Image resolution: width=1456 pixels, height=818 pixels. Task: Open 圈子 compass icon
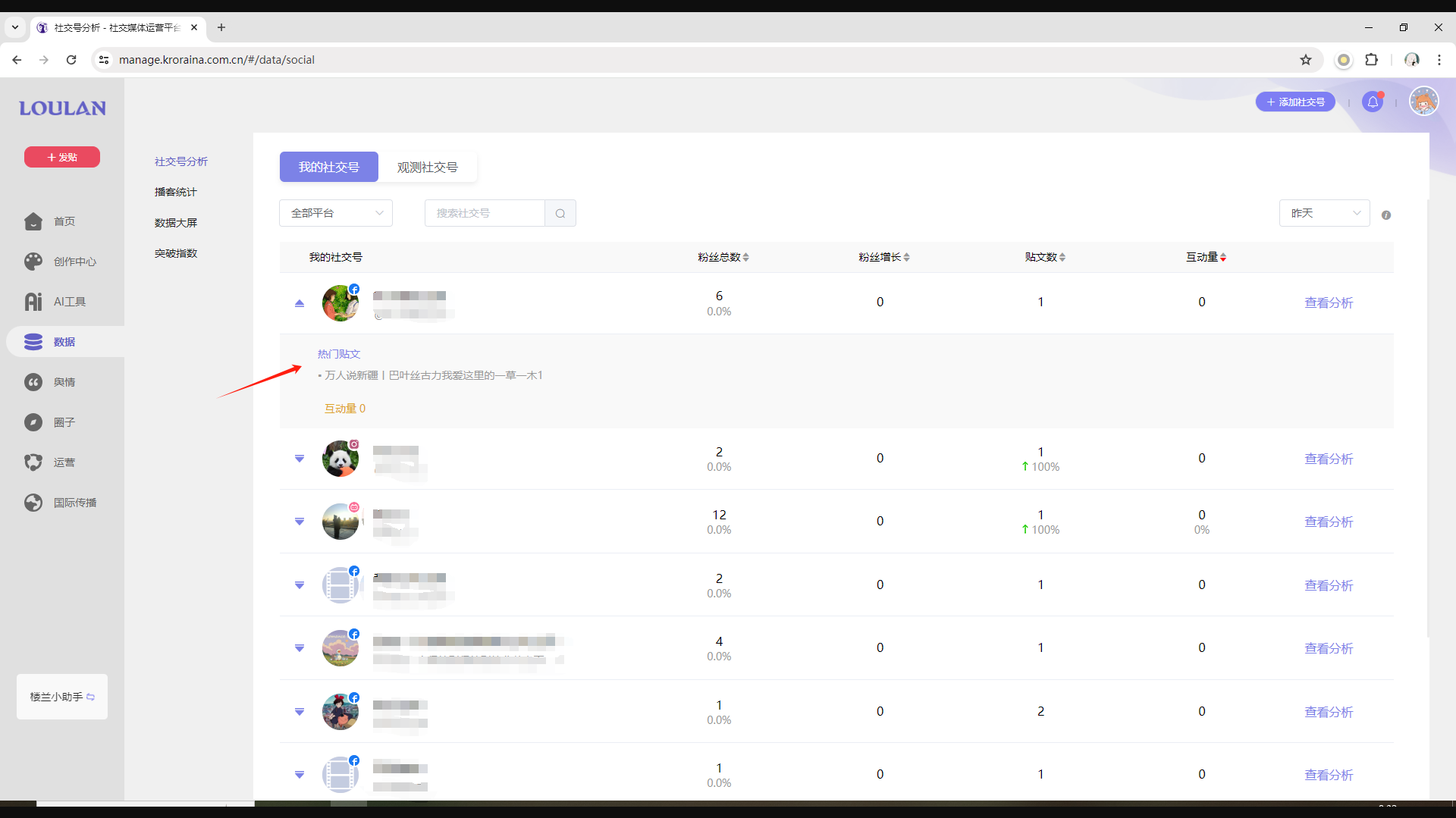[x=33, y=422]
